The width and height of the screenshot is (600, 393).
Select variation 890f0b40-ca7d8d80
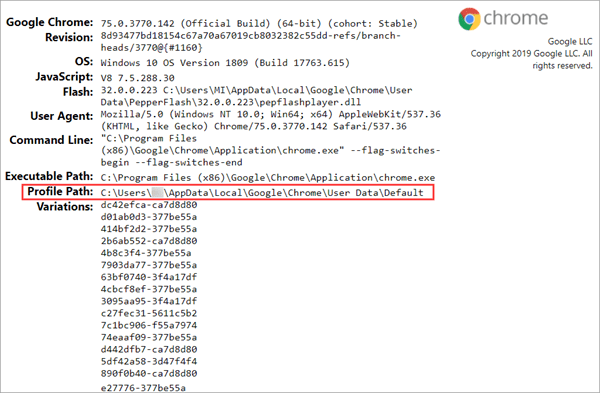click(x=149, y=373)
